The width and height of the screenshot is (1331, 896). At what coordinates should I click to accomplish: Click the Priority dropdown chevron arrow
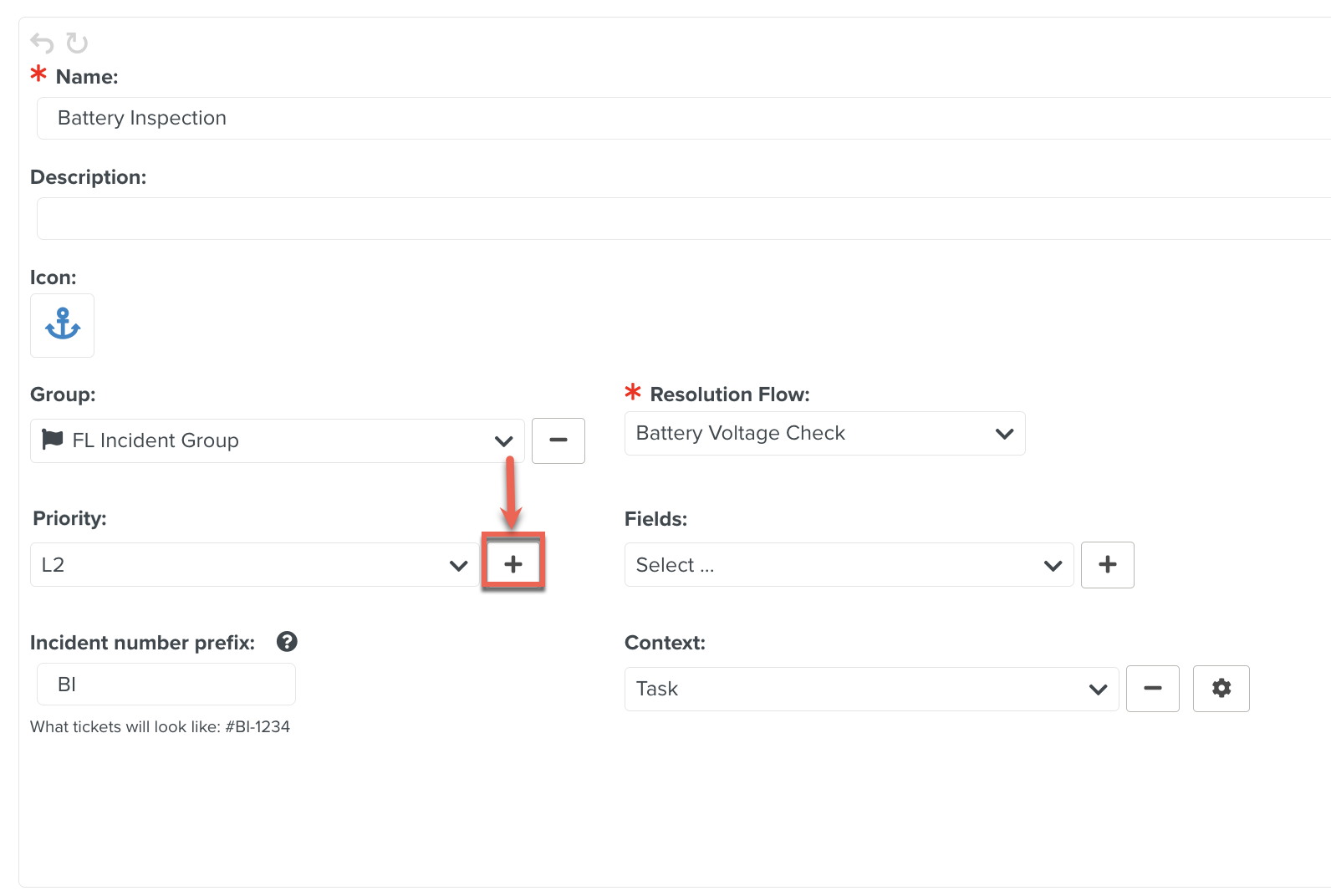[x=459, y=566]
